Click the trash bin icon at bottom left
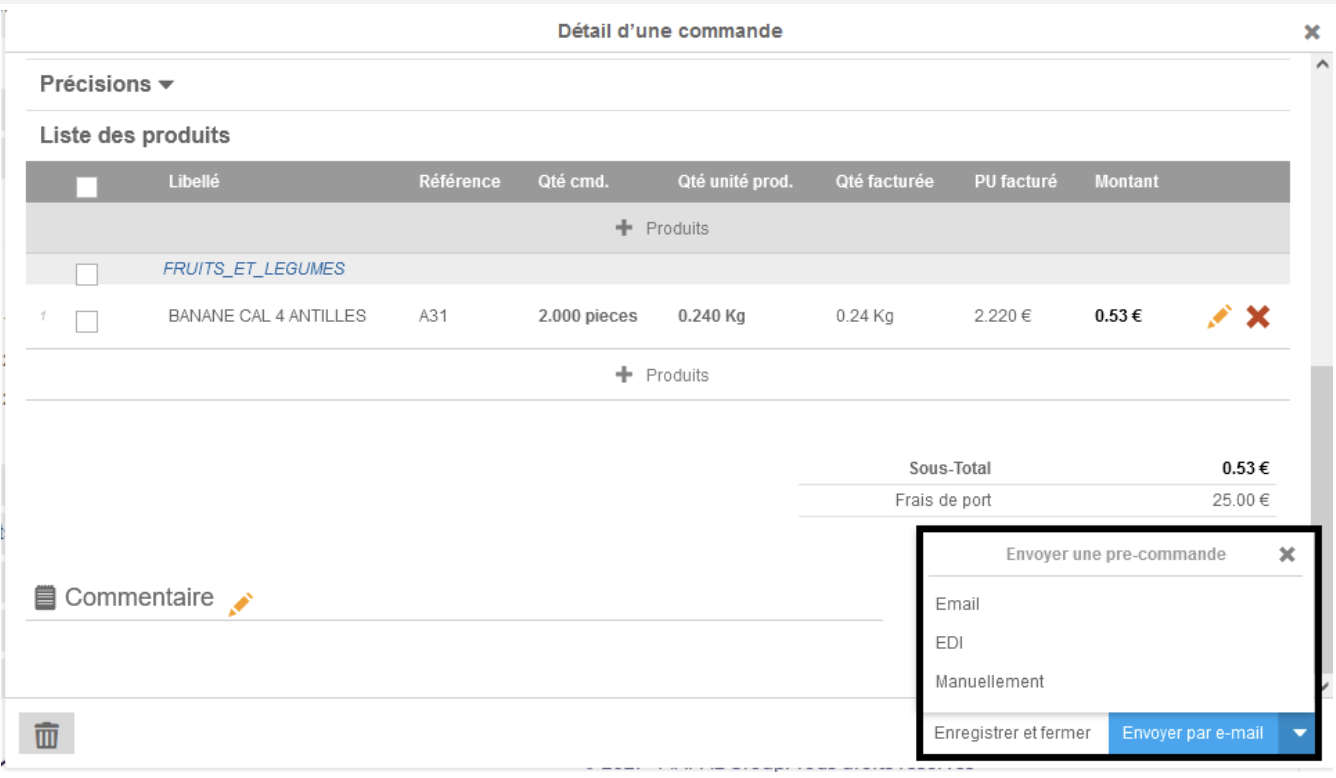The width and height of the screenshot is (1336, 778). (46, 735)
